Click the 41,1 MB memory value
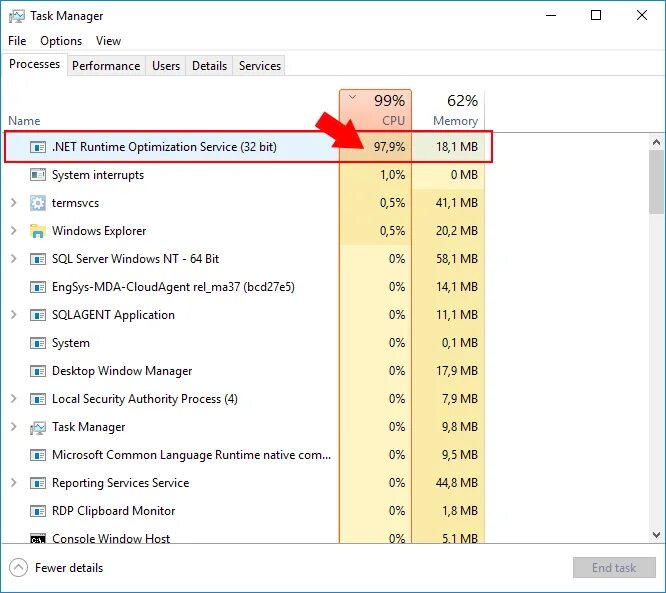The width and height of the screenshot is (666, 593). (457, 203)
